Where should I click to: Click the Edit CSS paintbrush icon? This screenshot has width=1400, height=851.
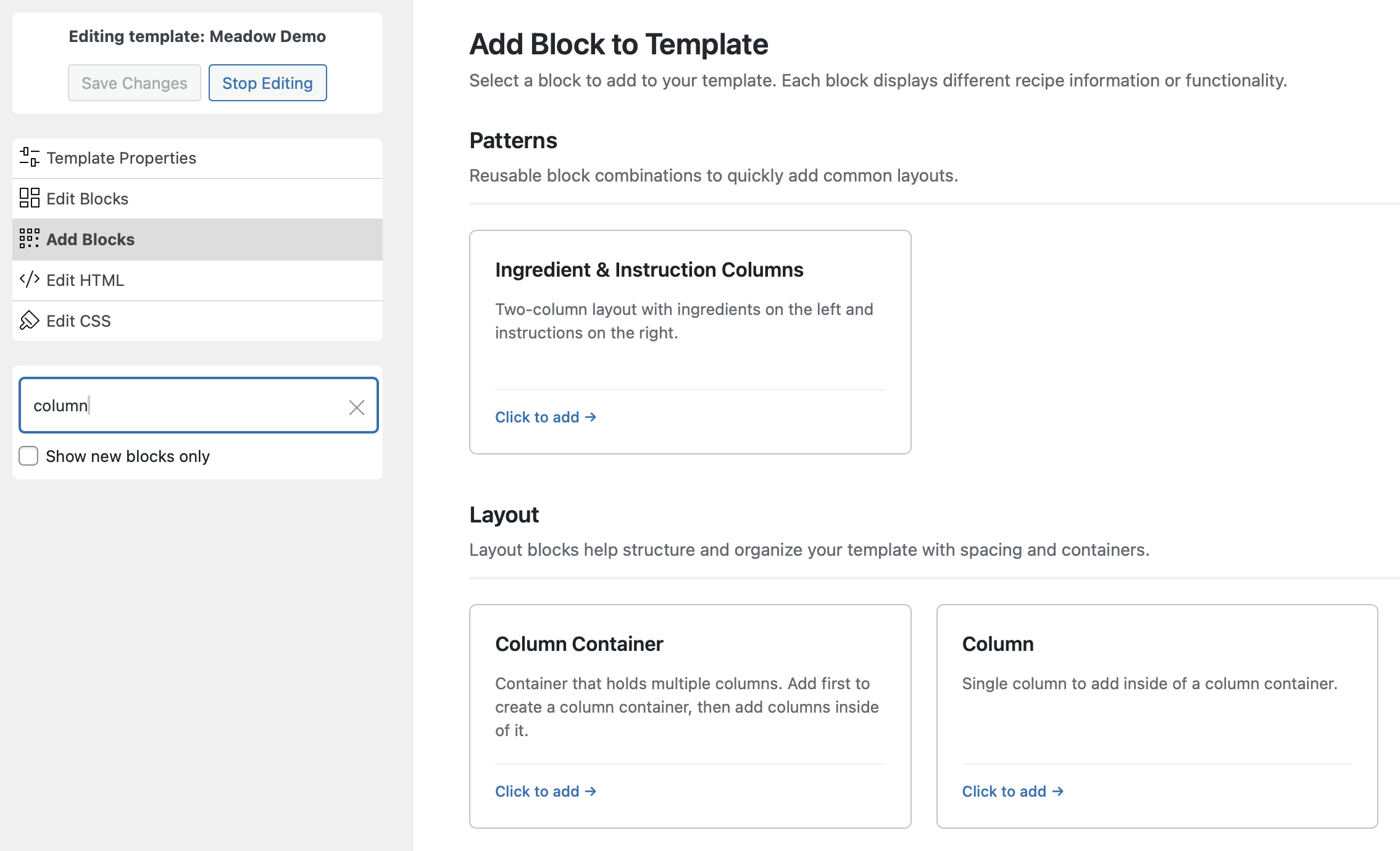tap(29, 321)
